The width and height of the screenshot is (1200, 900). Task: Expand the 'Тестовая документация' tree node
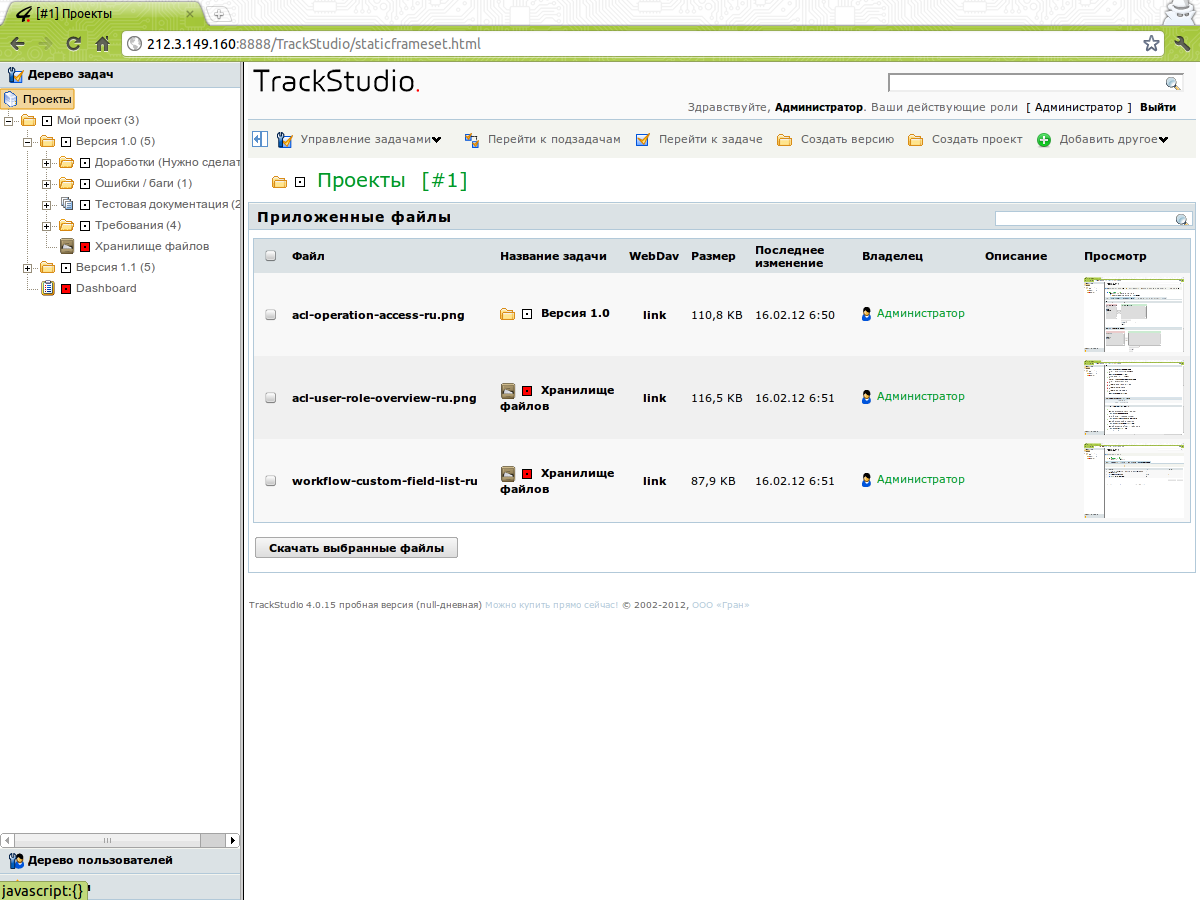coord(47,204)
